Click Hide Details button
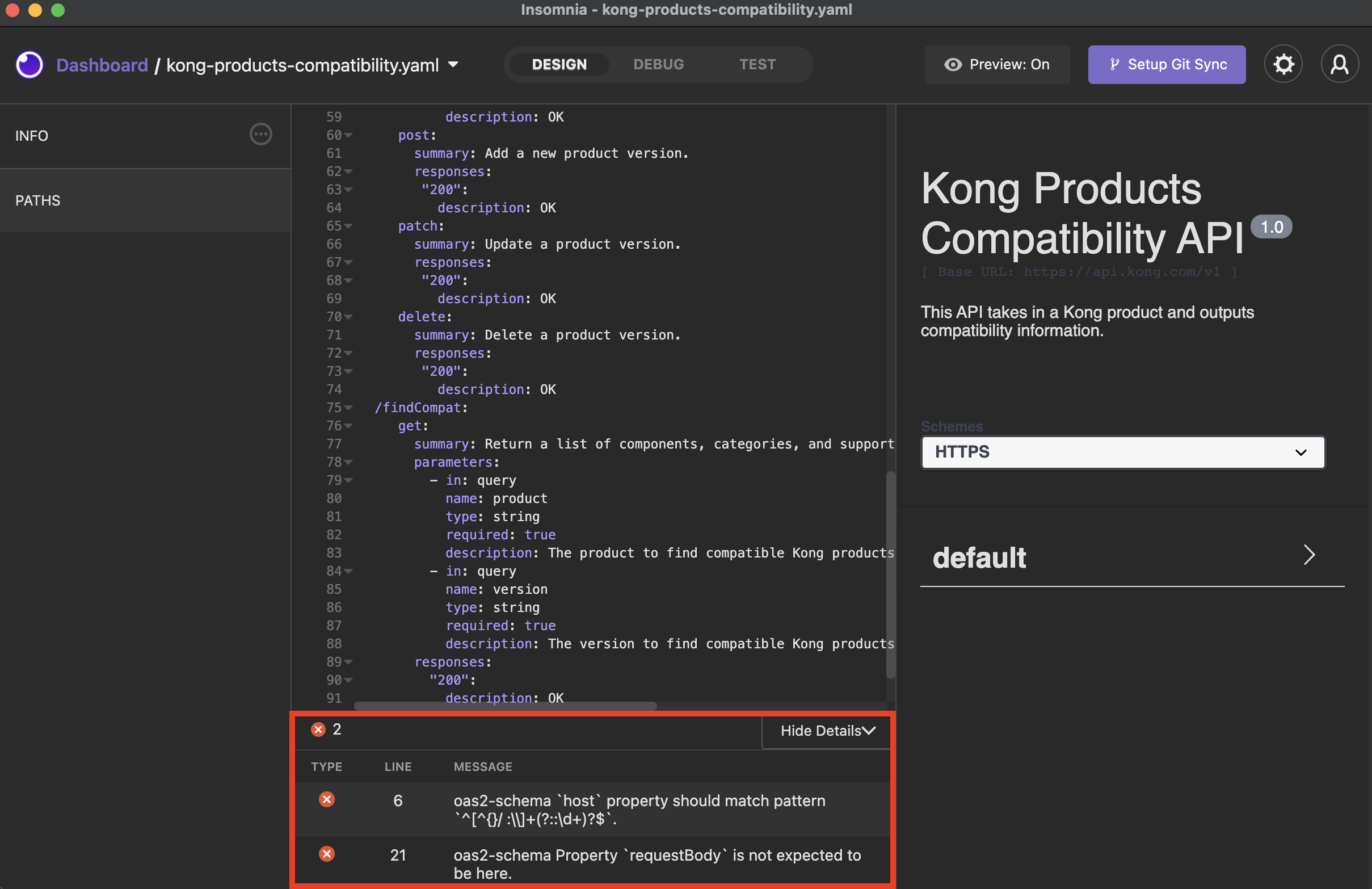Viewport: 1372px width, 889px height. (x=827, y=731)
